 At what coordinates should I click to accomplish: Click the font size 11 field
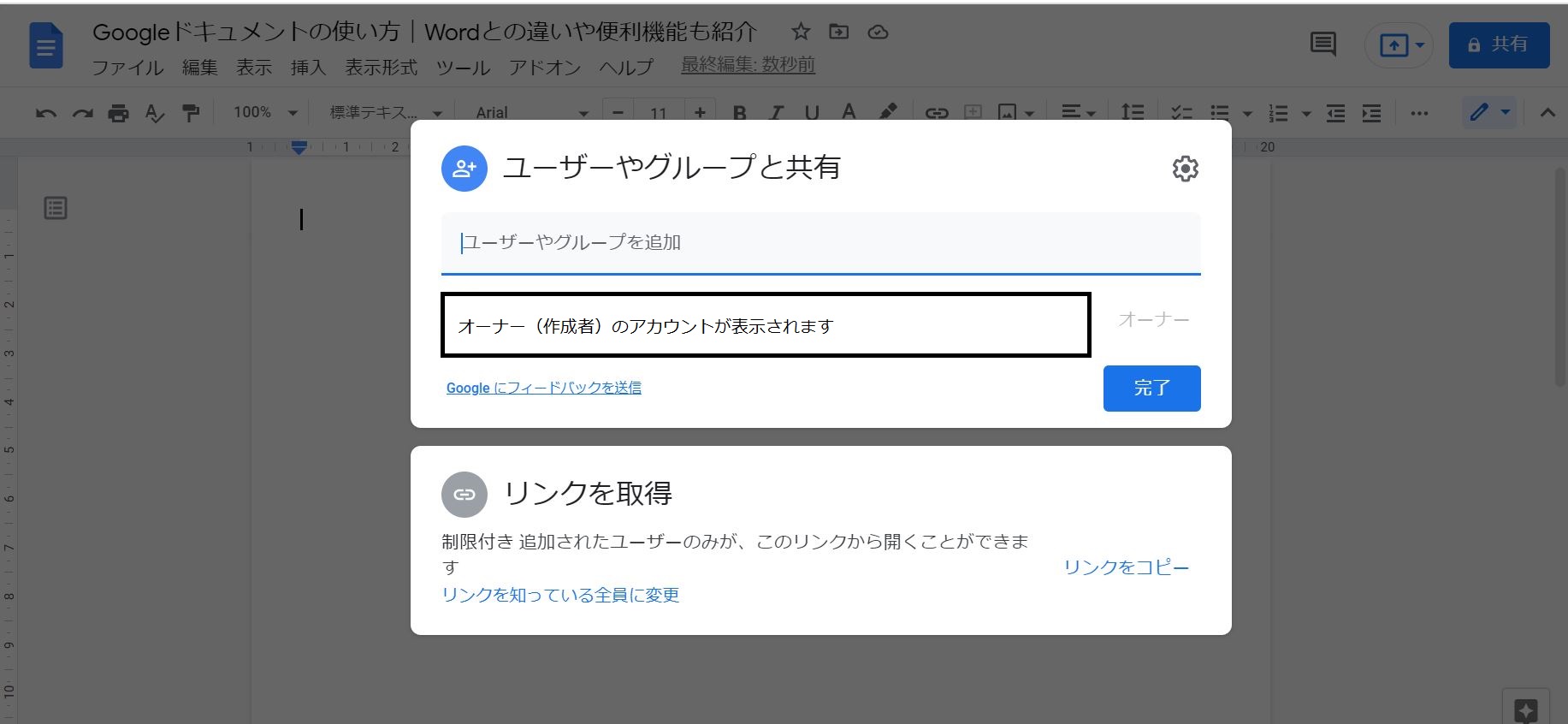(659, 113)
